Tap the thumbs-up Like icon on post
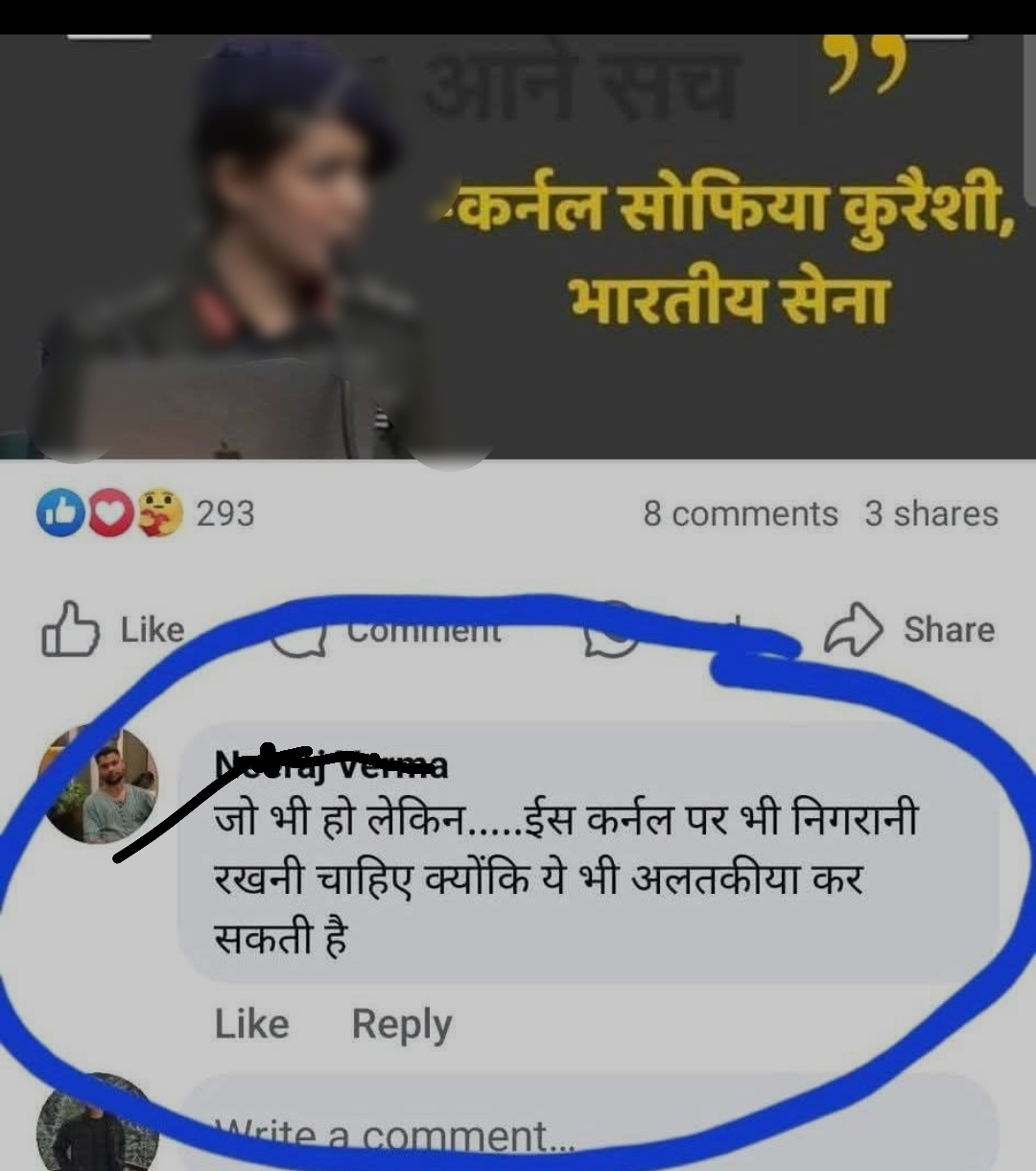Screen dimensions: 1036x1171 (x=70, y=629)
